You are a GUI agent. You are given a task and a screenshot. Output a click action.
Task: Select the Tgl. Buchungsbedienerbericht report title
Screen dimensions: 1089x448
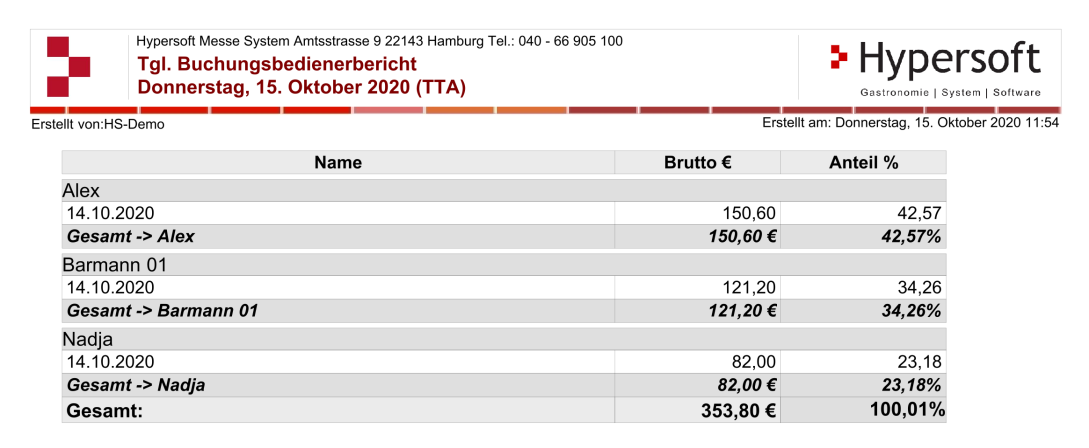277,65
